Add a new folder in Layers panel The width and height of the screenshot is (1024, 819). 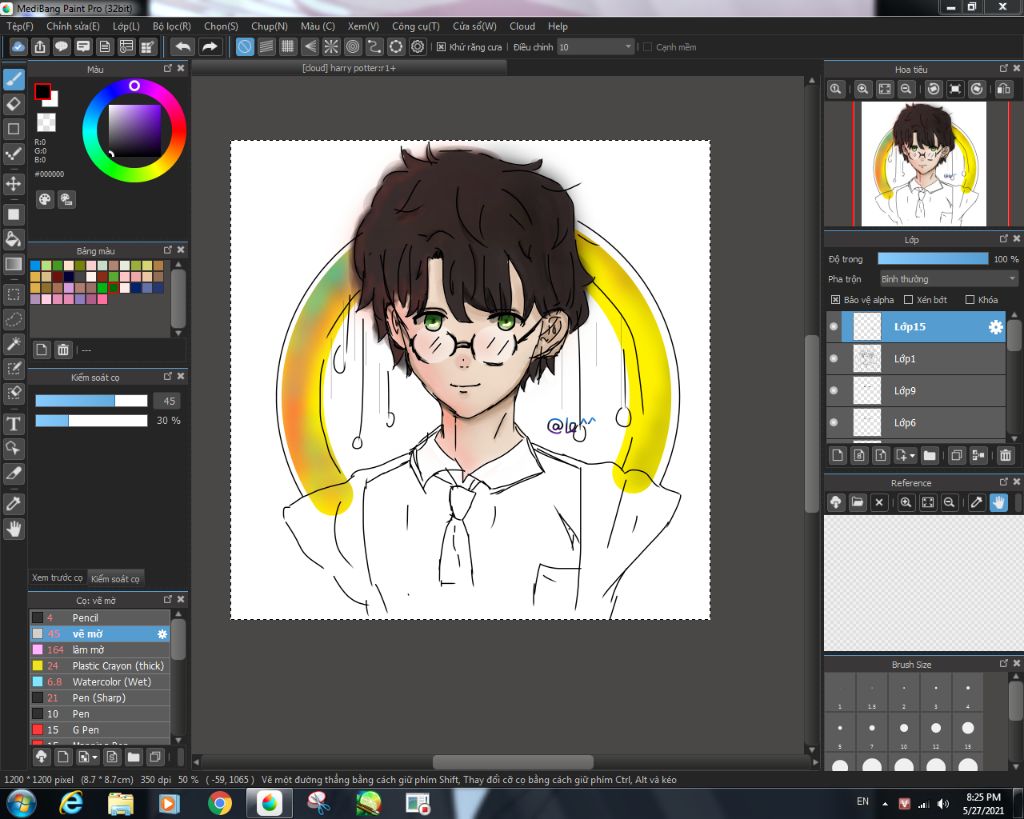930,455
